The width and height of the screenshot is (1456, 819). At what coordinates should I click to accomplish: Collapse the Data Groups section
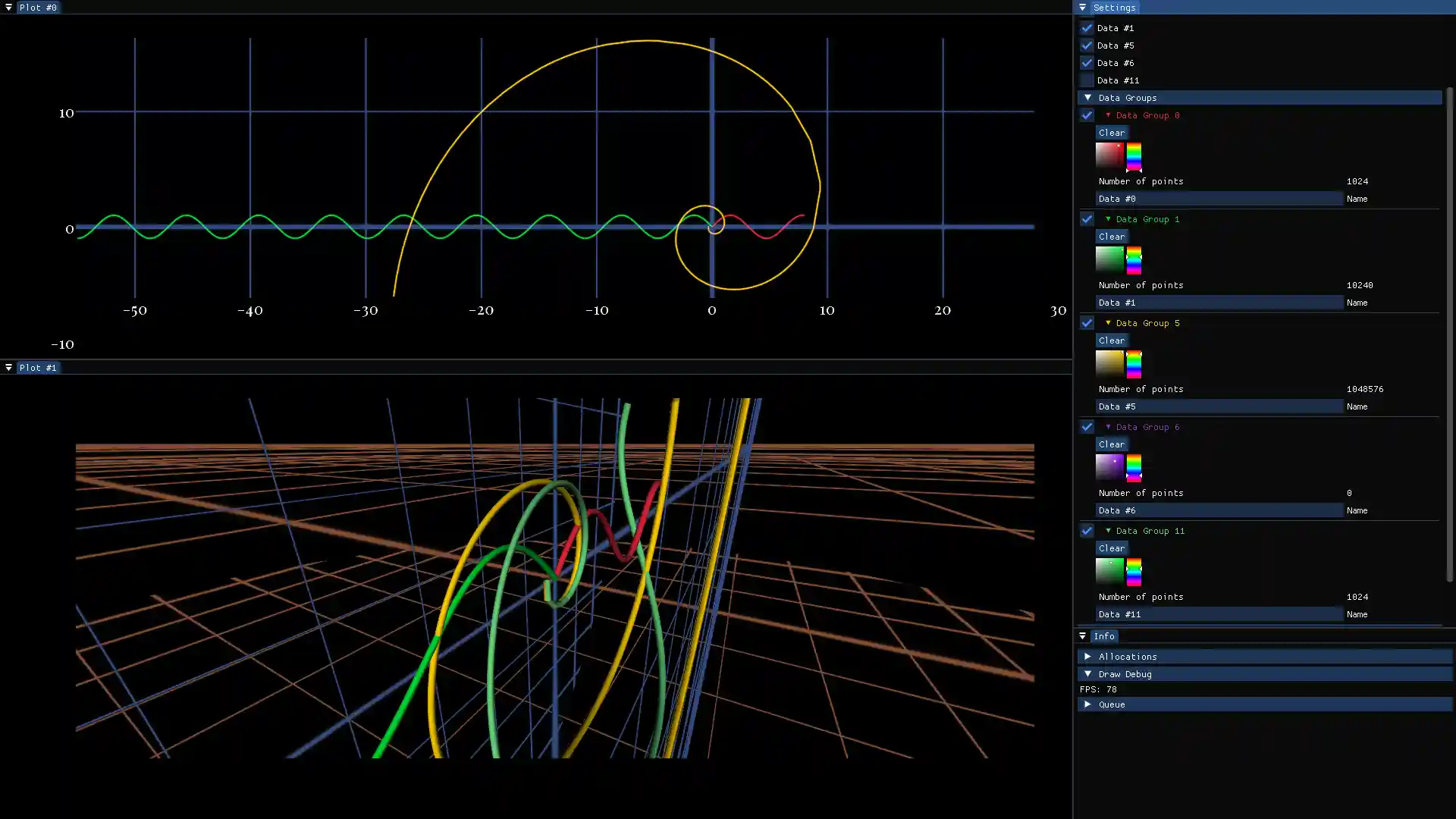pyautogui.click(x=1089, y=97)
